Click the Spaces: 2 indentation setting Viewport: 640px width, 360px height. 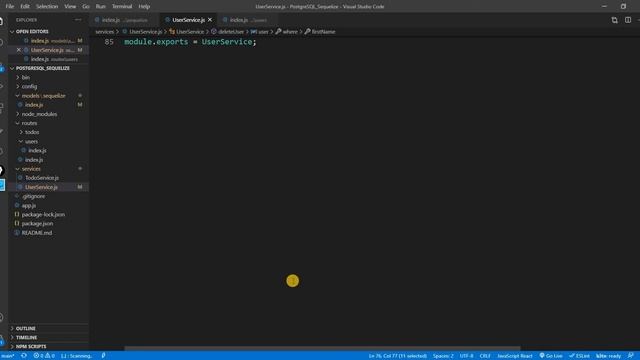pyautogui.click(x=443, y=356)
